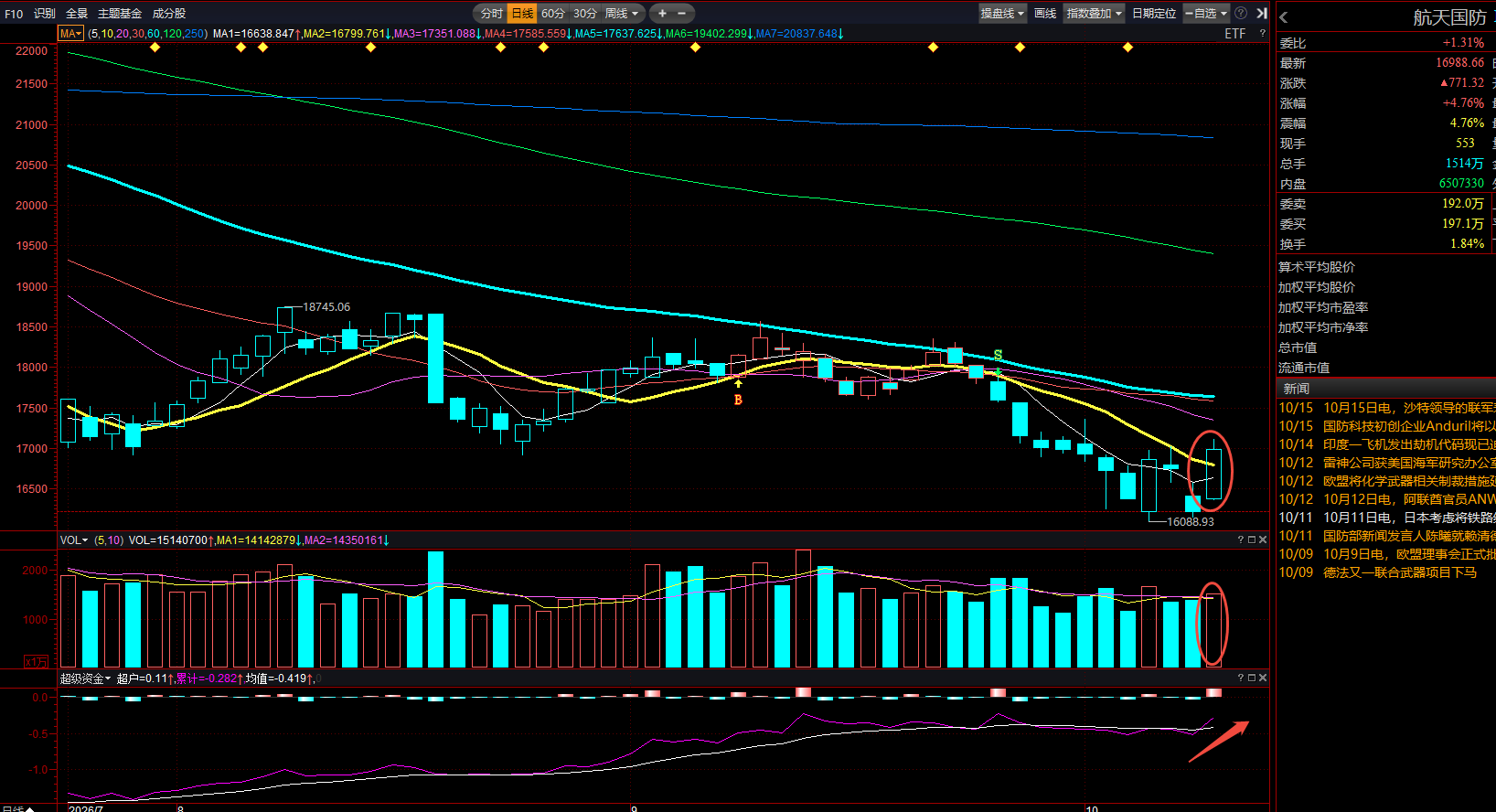Switch chart to 分时 intraday view
Screen dimensions: 1496x812
coord(492,13)
